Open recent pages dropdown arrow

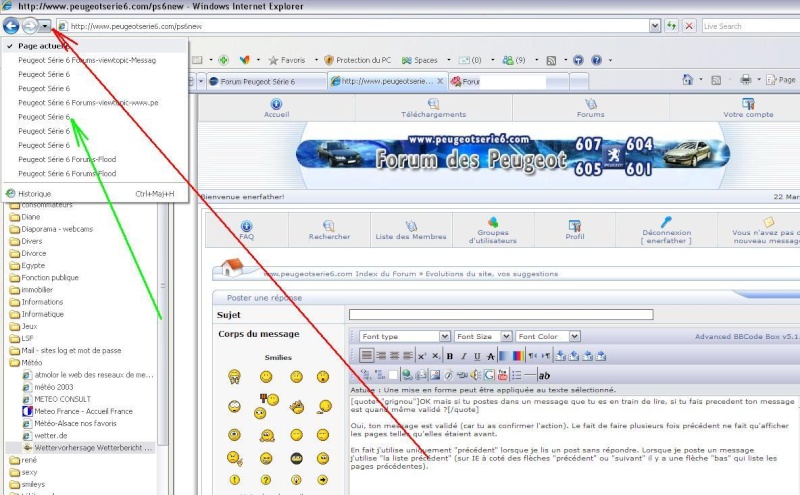(45, 26)
